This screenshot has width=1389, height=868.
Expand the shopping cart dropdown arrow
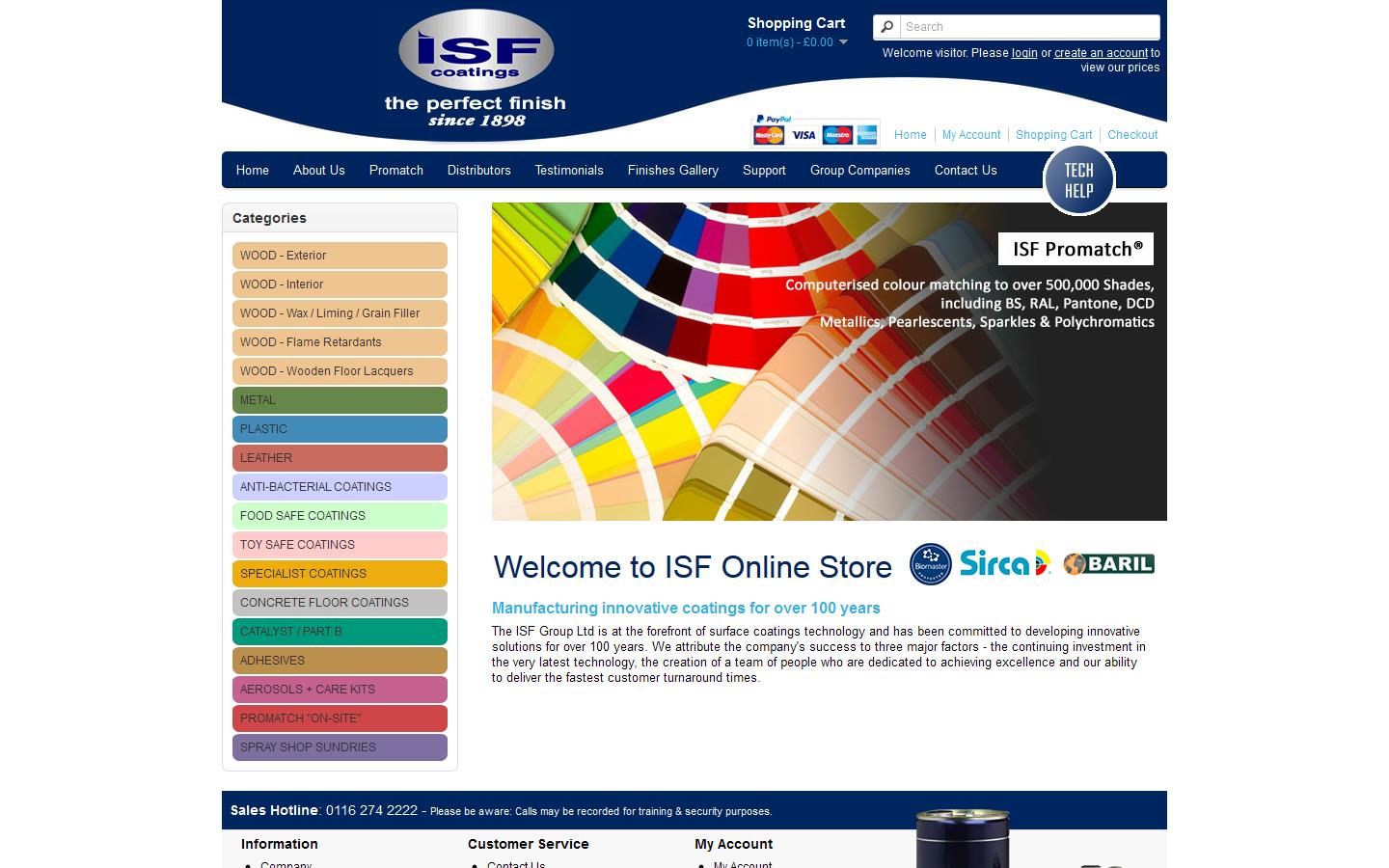(x=843, y=42)
